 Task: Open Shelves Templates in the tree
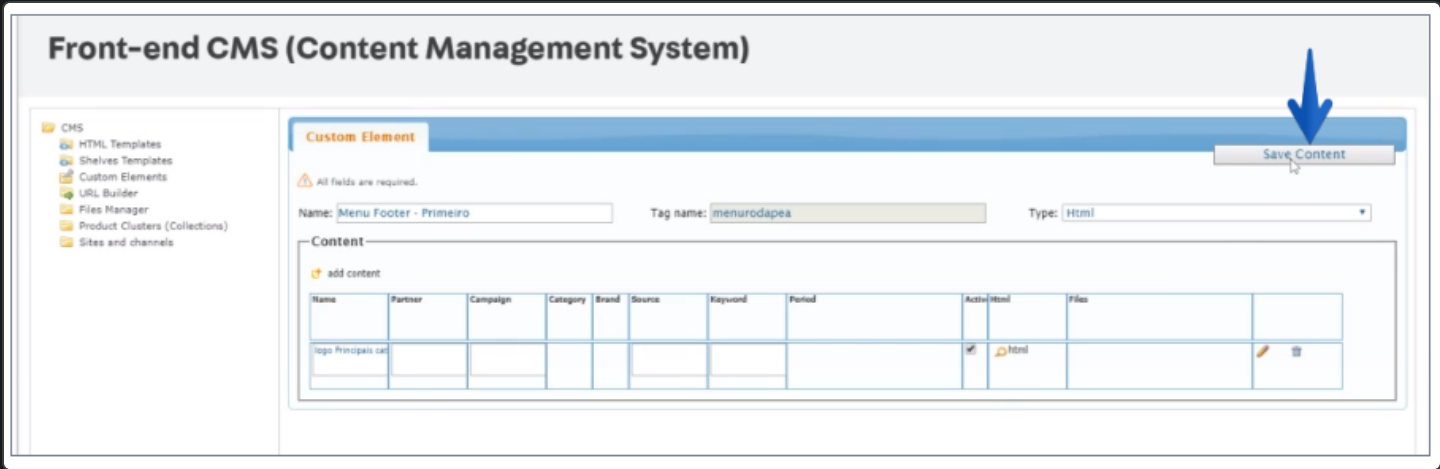point(125,160)
